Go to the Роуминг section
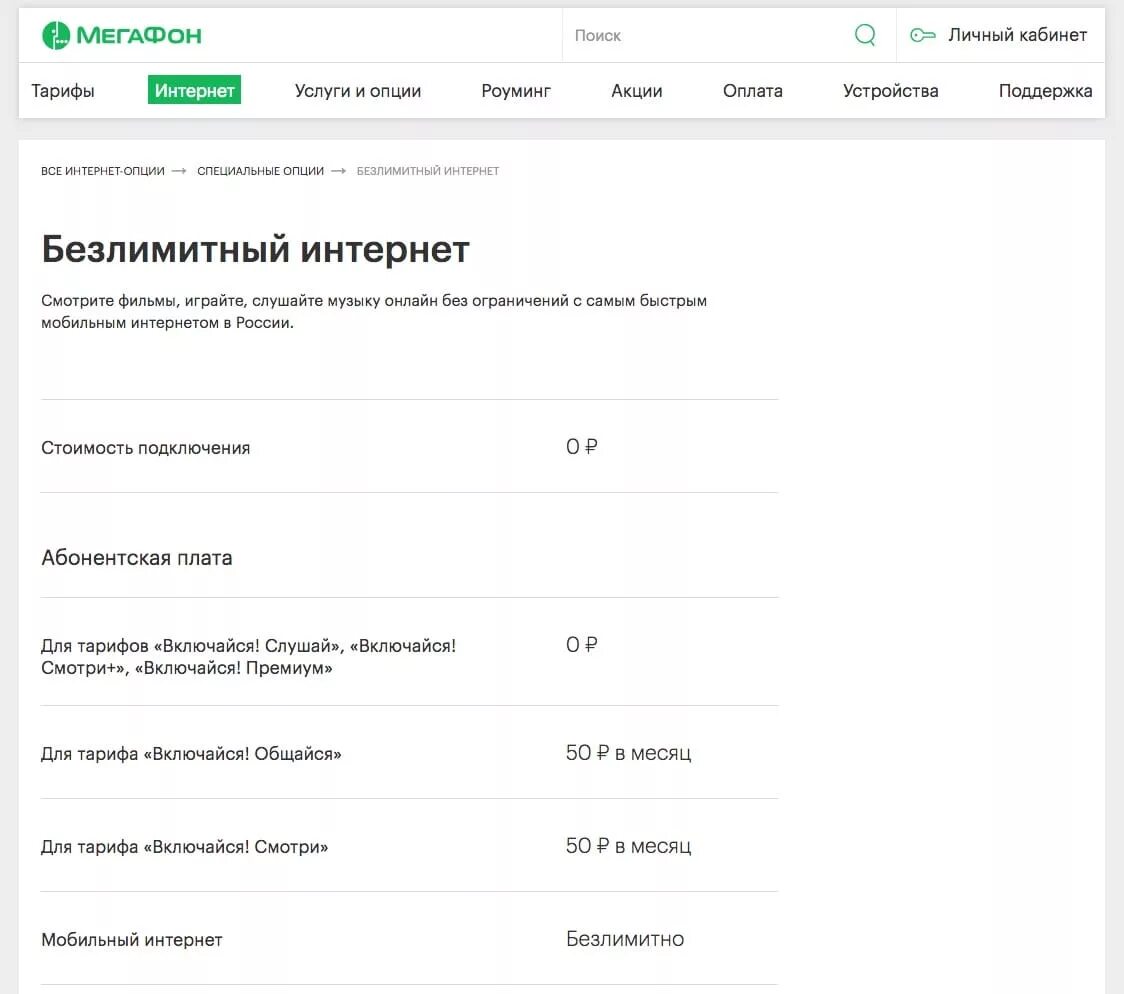The height and width of the screenshot is (994, 1124). [516, 91]
